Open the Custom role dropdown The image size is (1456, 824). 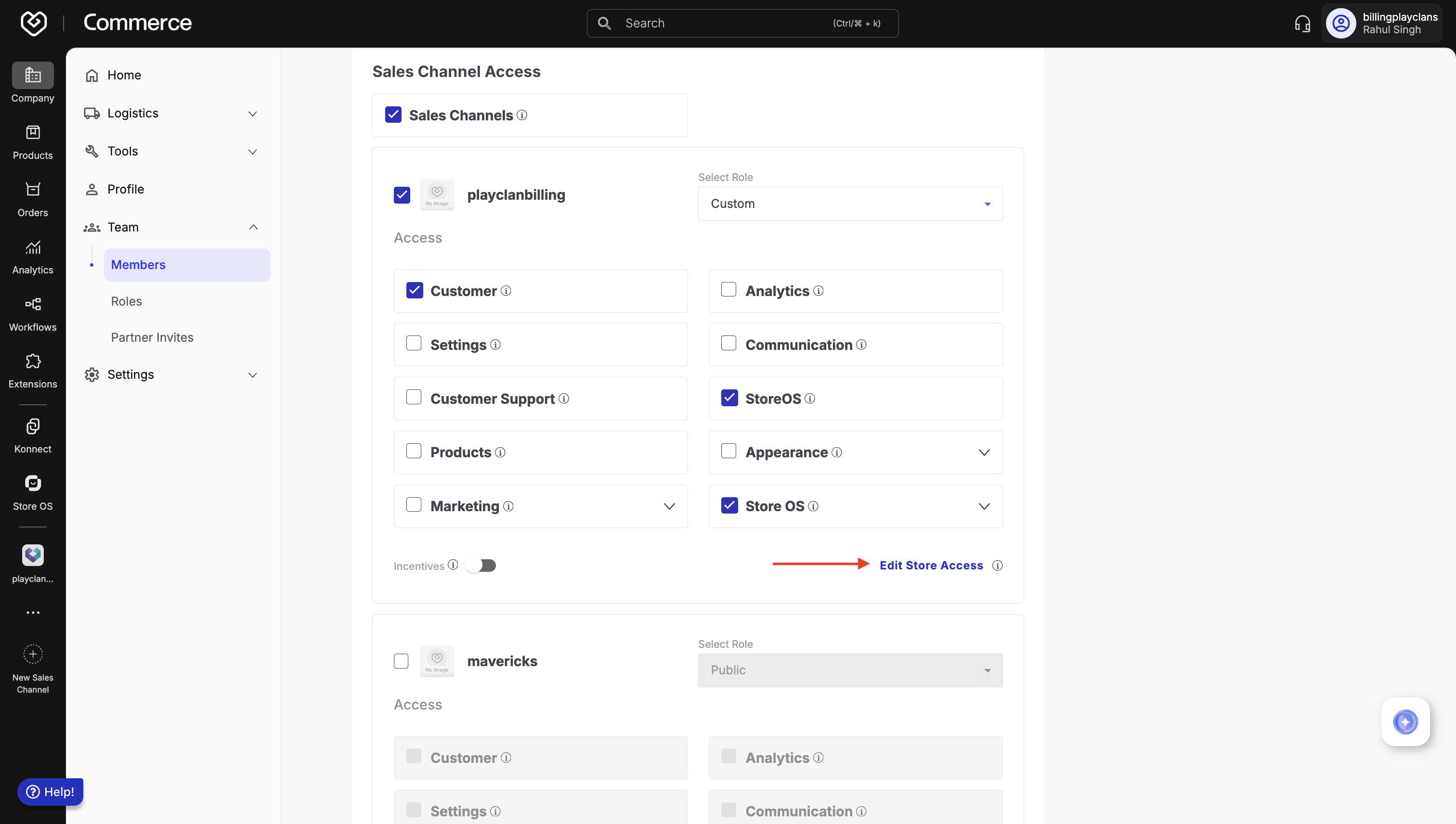click(x=850, y=204)
